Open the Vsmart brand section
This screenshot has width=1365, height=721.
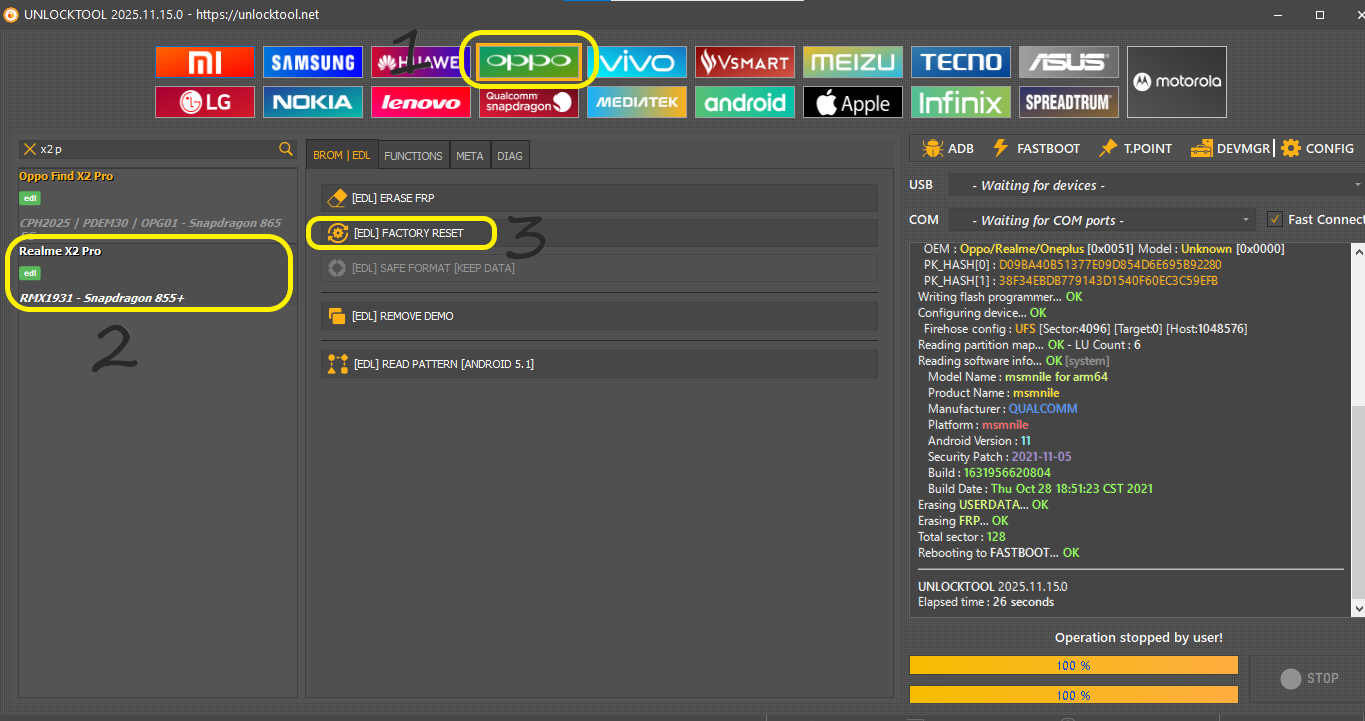tap(745, 62)
